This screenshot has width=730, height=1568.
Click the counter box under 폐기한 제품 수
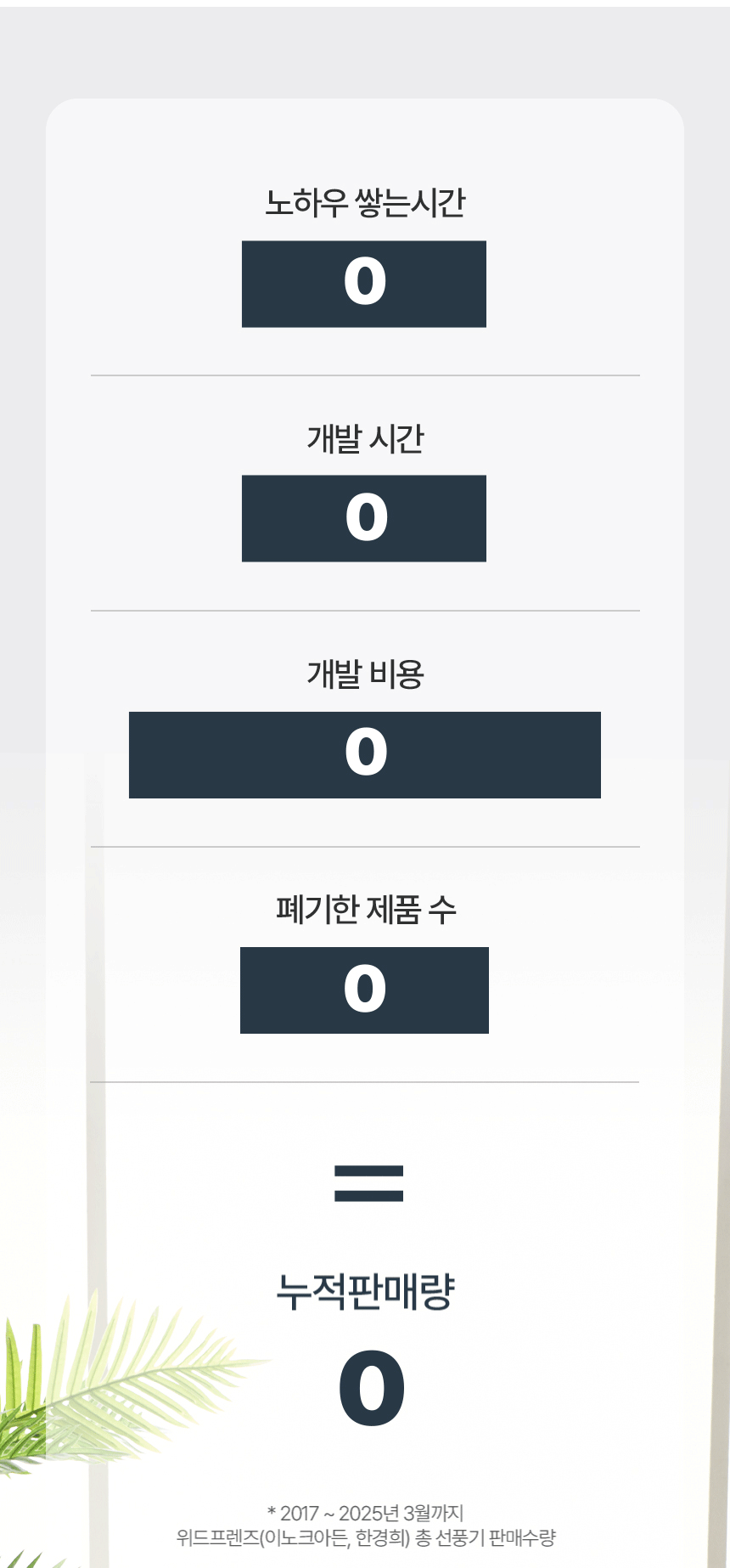tap(364, 990)
